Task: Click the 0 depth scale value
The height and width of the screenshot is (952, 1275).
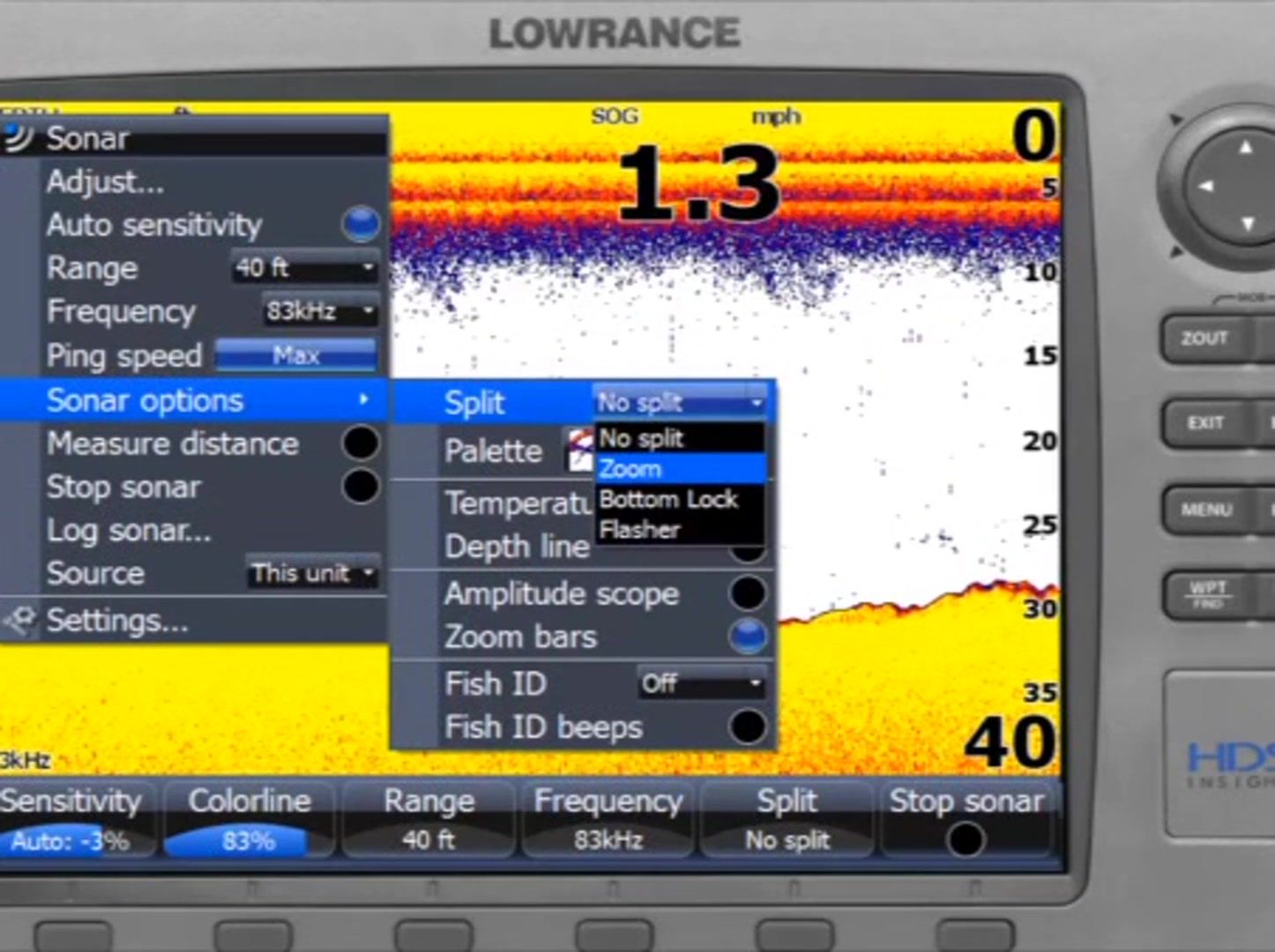Action: point(1033,136)
